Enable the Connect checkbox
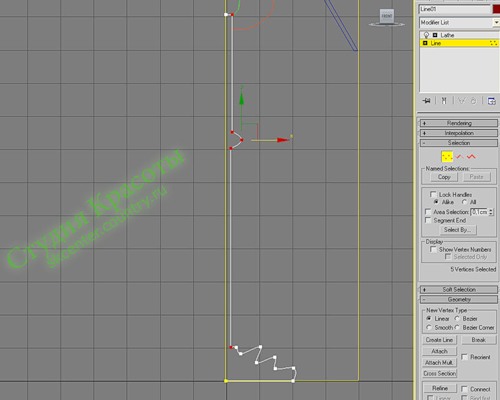The height and width of the screenshot is (400, 500). (x=464, y=389)
